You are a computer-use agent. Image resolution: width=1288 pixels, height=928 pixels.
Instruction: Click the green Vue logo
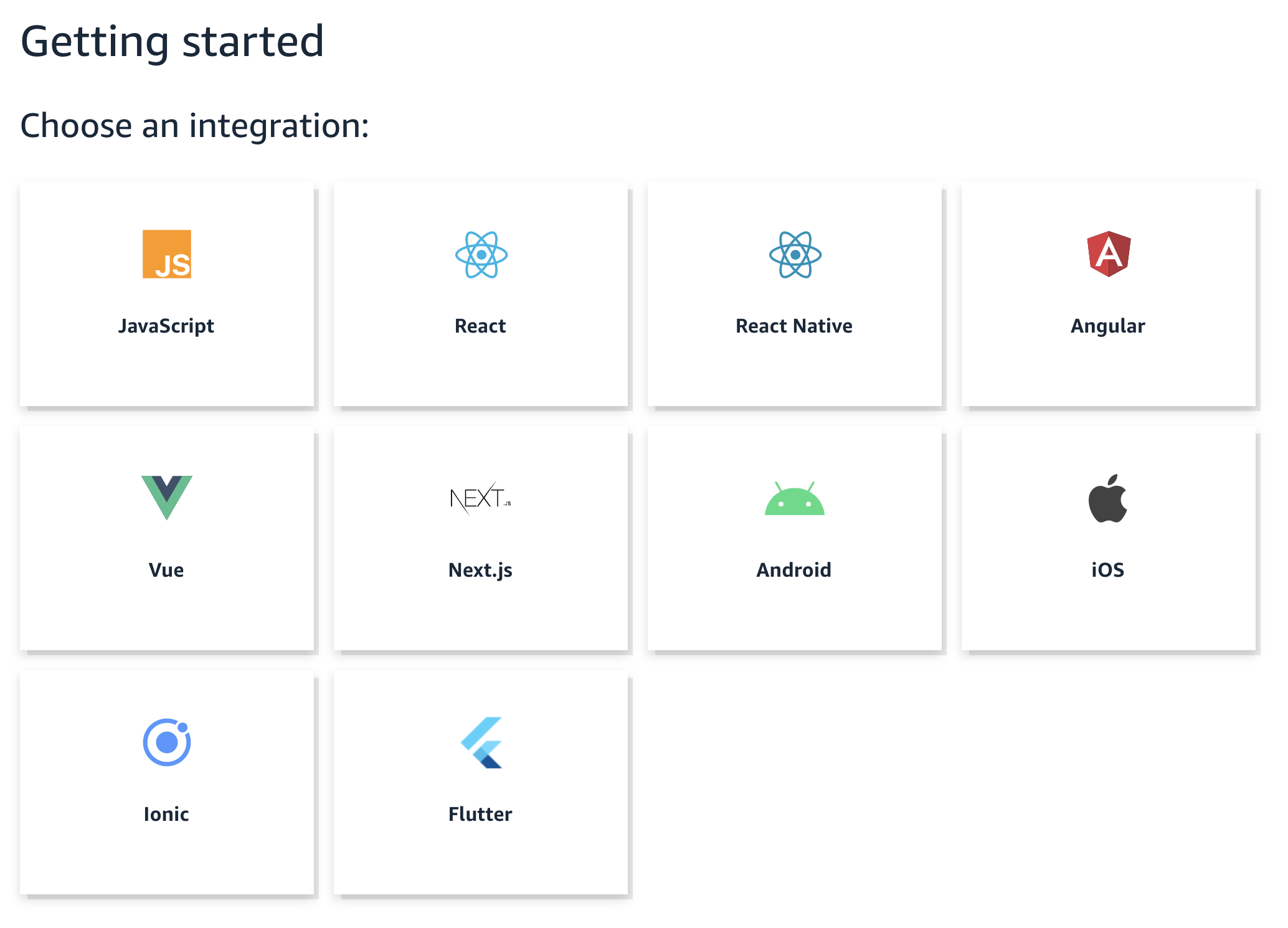[x=166, y=497]
